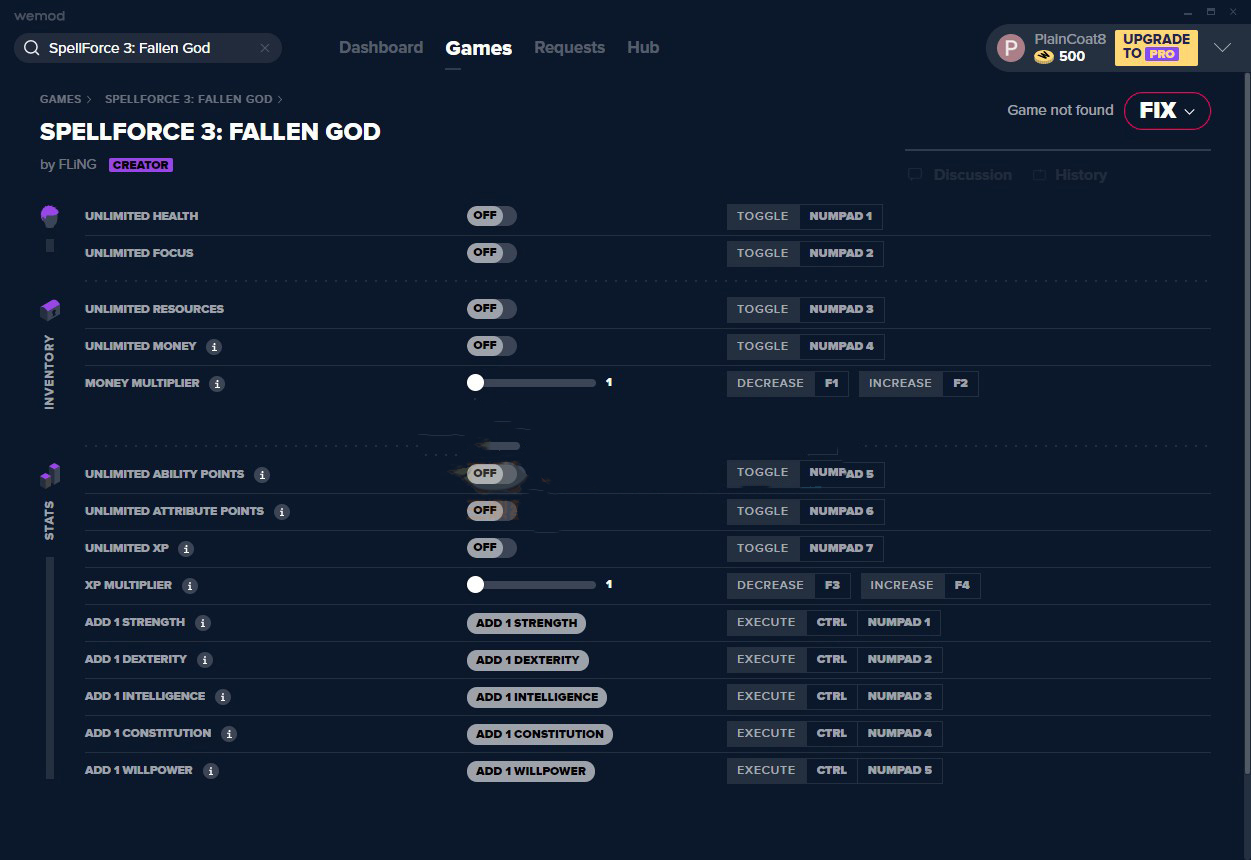Enable Unlimited Money switch
Screen dimensions: 1251x860
[x=492, y=346]
